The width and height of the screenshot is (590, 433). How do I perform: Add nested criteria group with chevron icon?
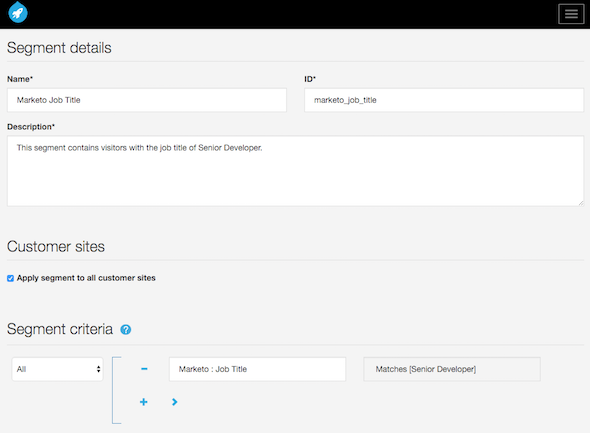click(175, 402)
